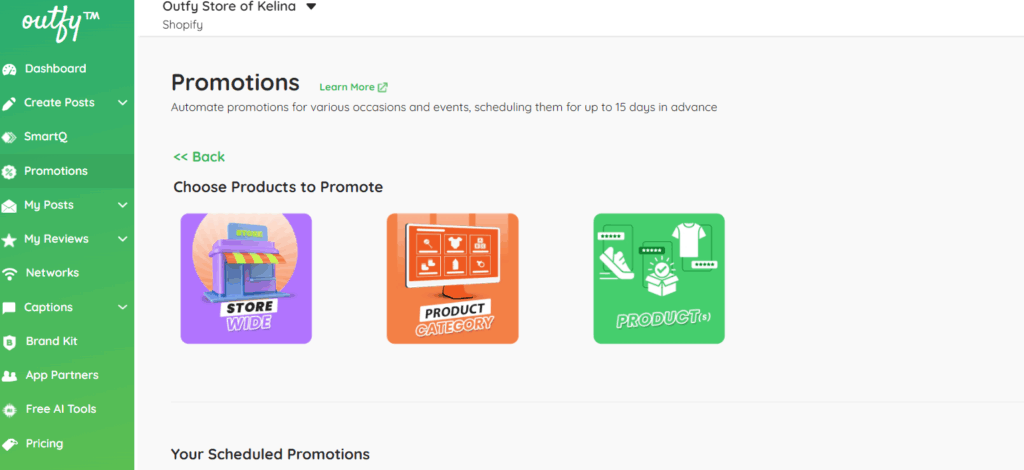Click the Dashboard gauge icon in sidebar
This screenshot has height=470, width=1024.
10,70
